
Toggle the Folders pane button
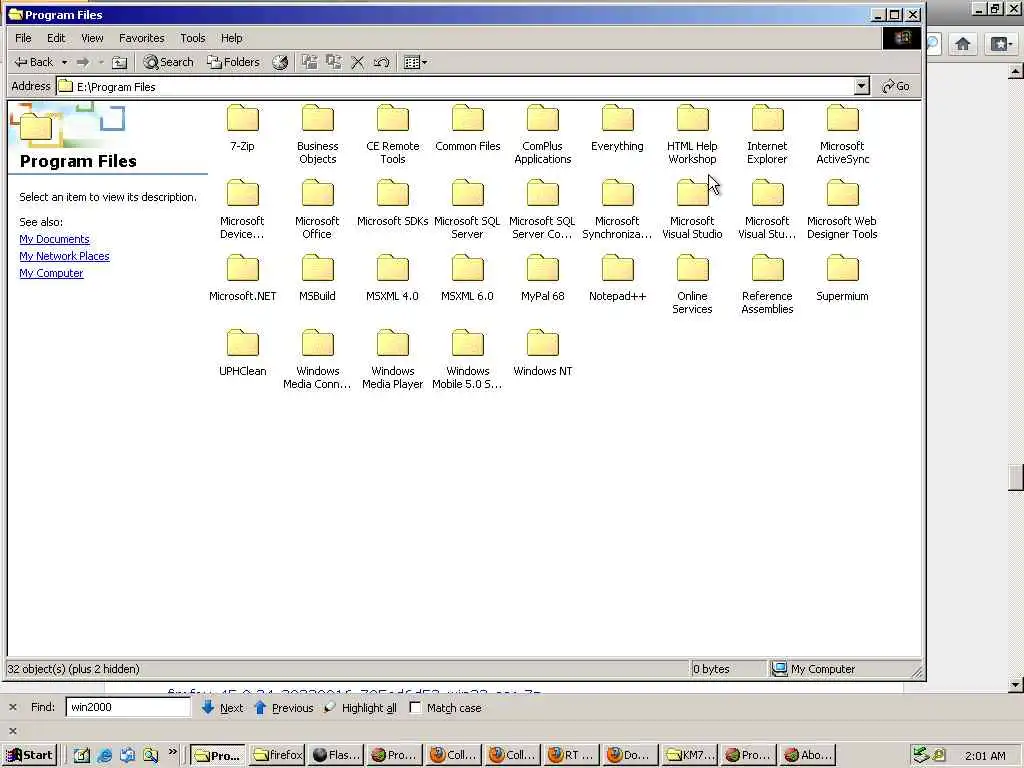pyautogui.click(x=233, y=62)
